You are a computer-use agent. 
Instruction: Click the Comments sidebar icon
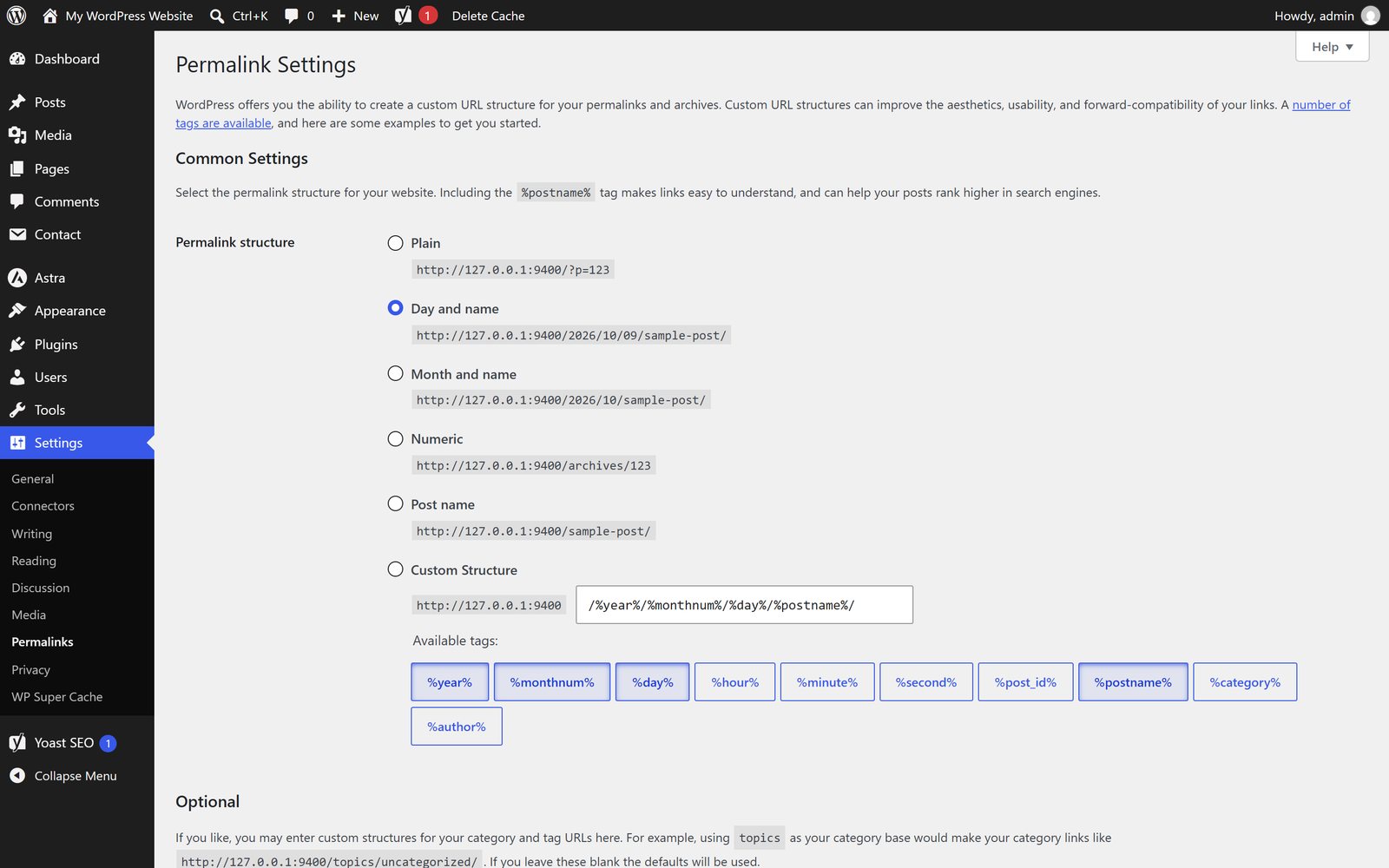tap(17, 201)
